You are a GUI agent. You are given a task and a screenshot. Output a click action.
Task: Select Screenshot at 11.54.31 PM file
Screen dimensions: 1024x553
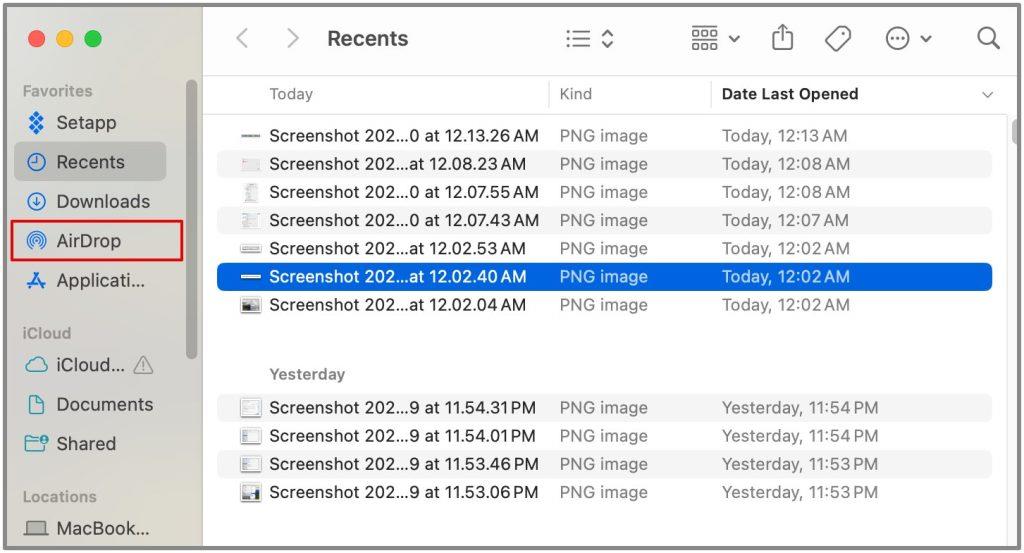(604, 407)
